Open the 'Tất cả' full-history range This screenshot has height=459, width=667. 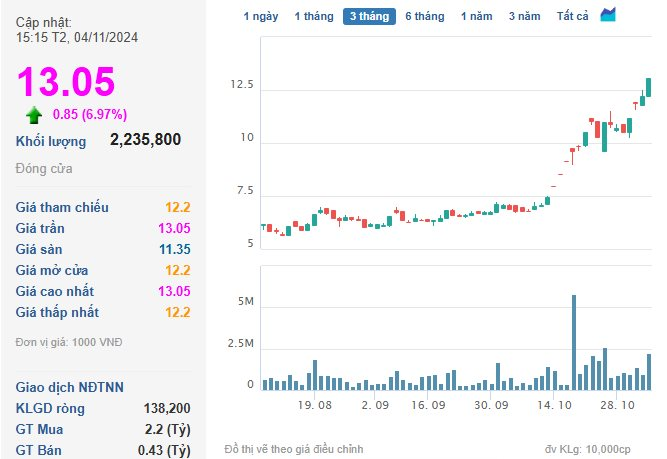pyautogui.click(x=573, y=17)
